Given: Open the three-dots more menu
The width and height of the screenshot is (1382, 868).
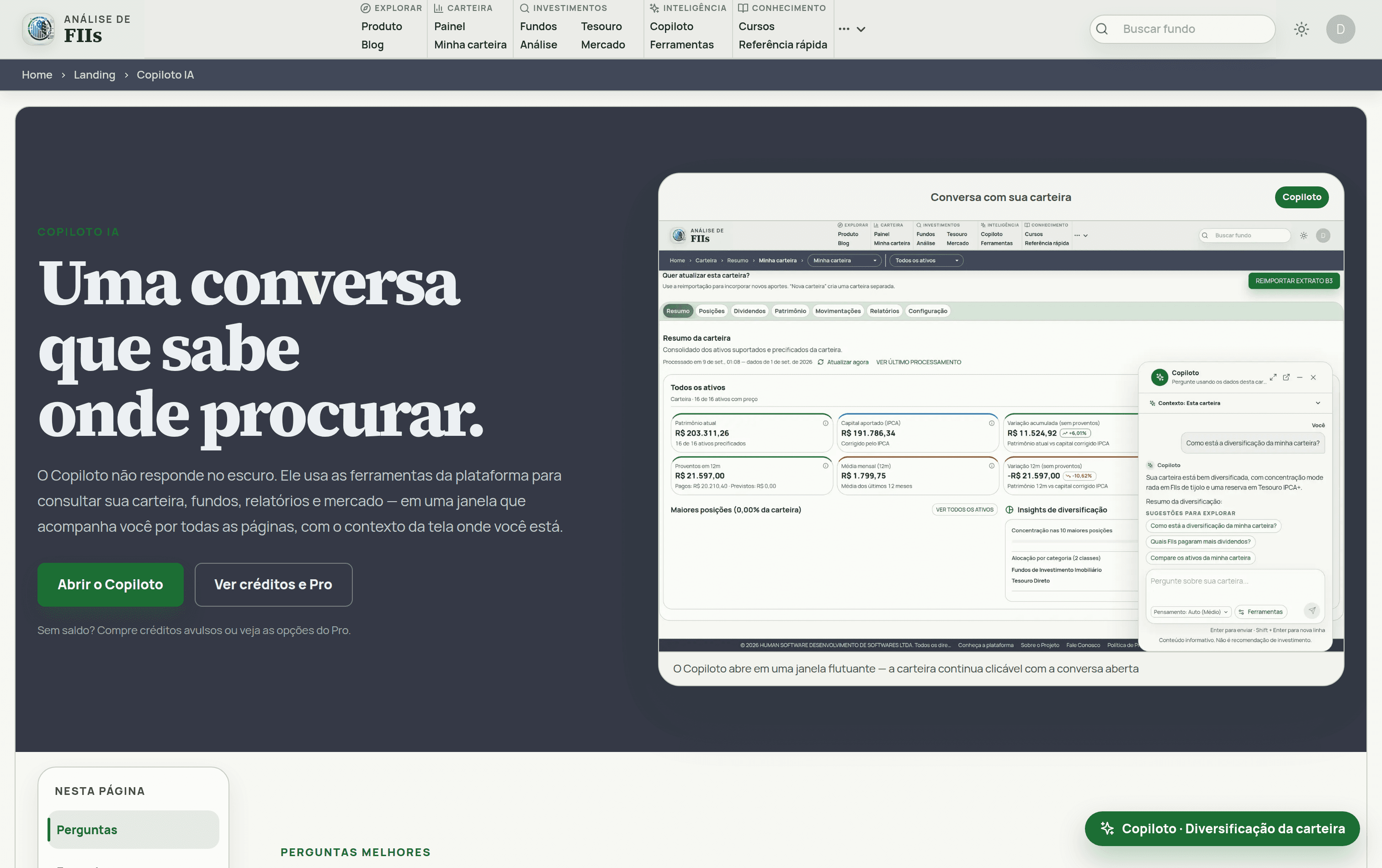Looking at the screenshot, I should tap(844, 29).
